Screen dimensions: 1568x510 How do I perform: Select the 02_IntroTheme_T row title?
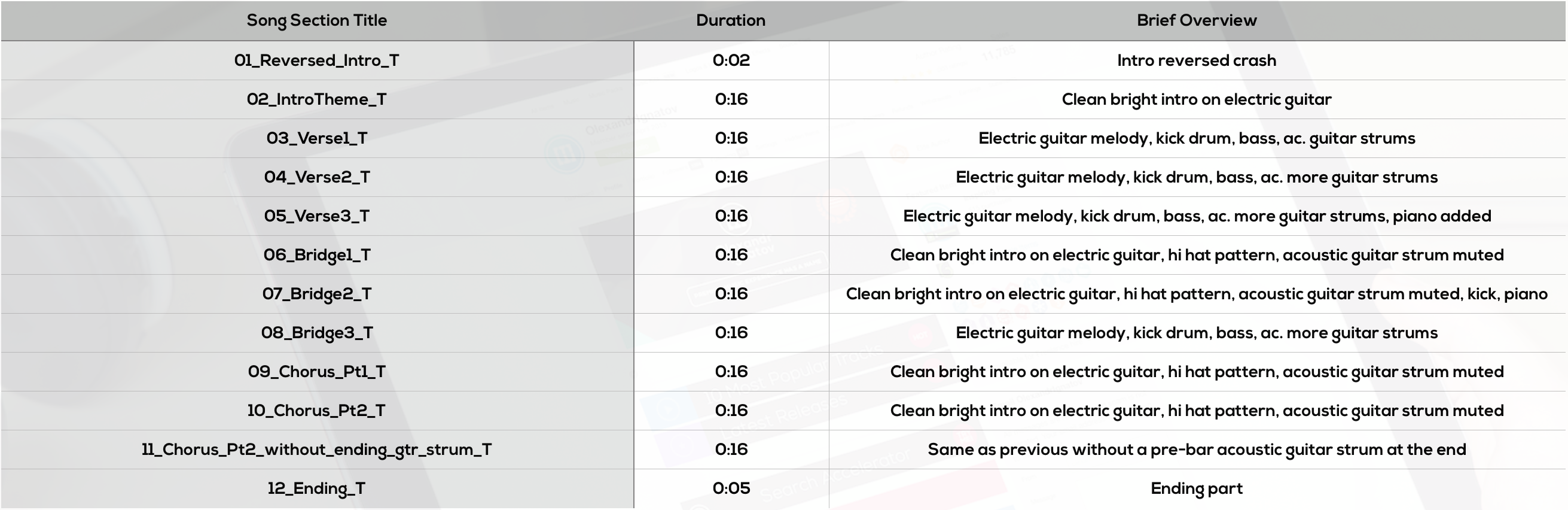tap(316, 99)
